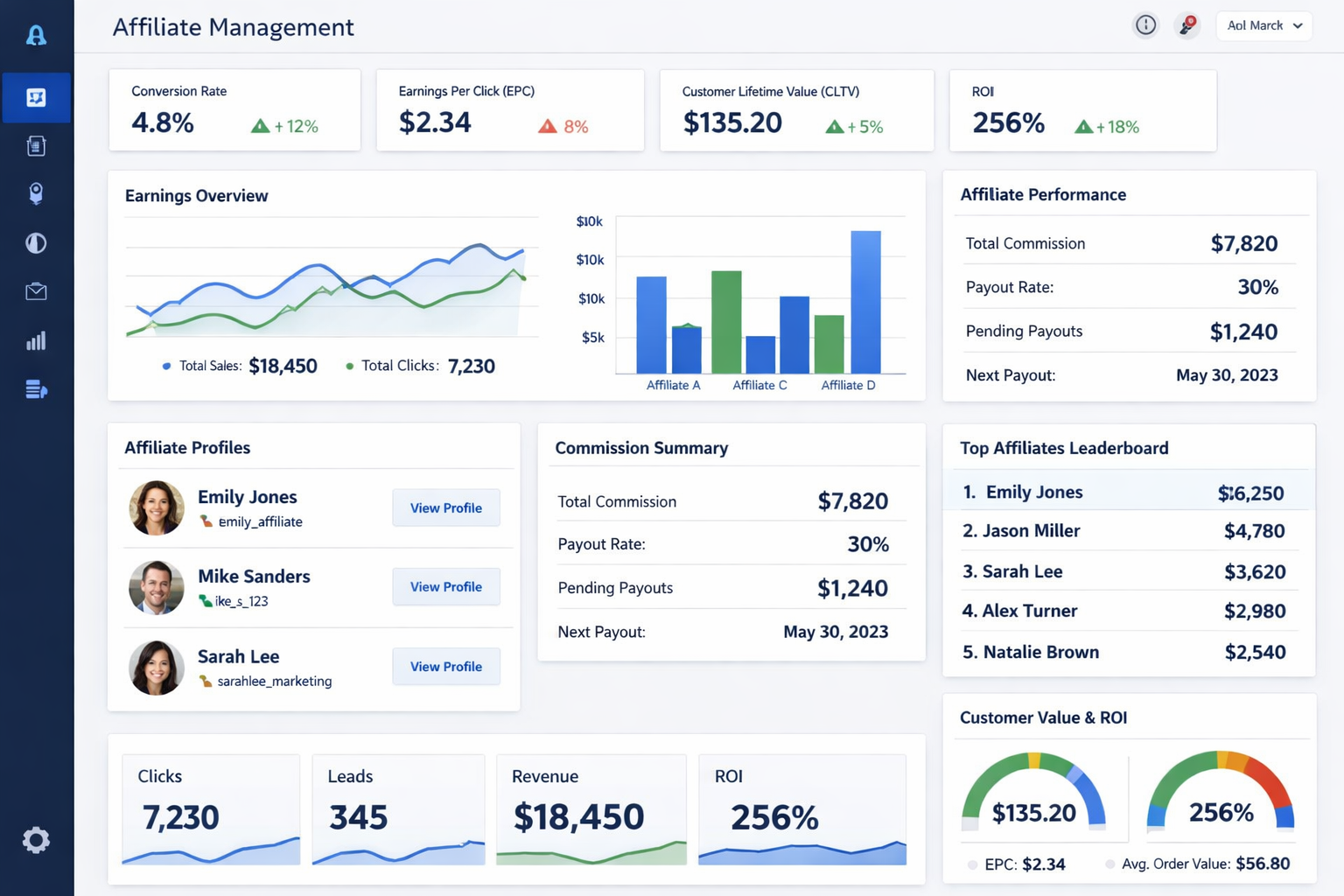Open the mail icon in the sidebar
Screen dimensions: 1344x896
tap(36, 291)
